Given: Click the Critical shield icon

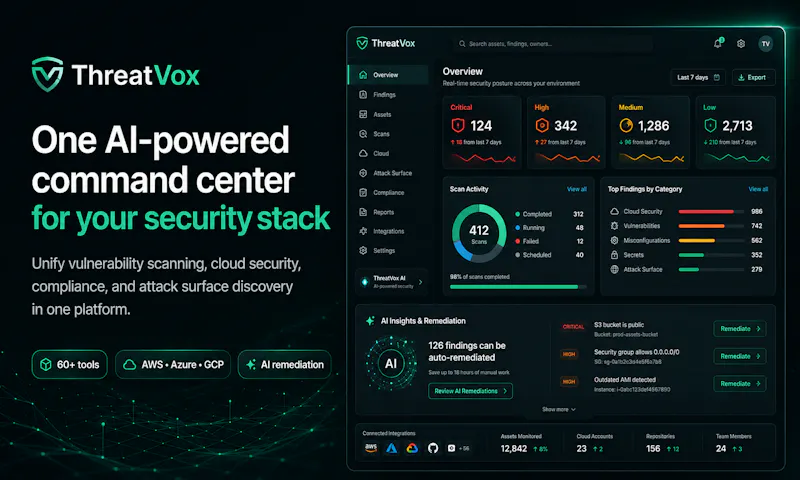Looking at the screenshot, I should coord(458,125).
